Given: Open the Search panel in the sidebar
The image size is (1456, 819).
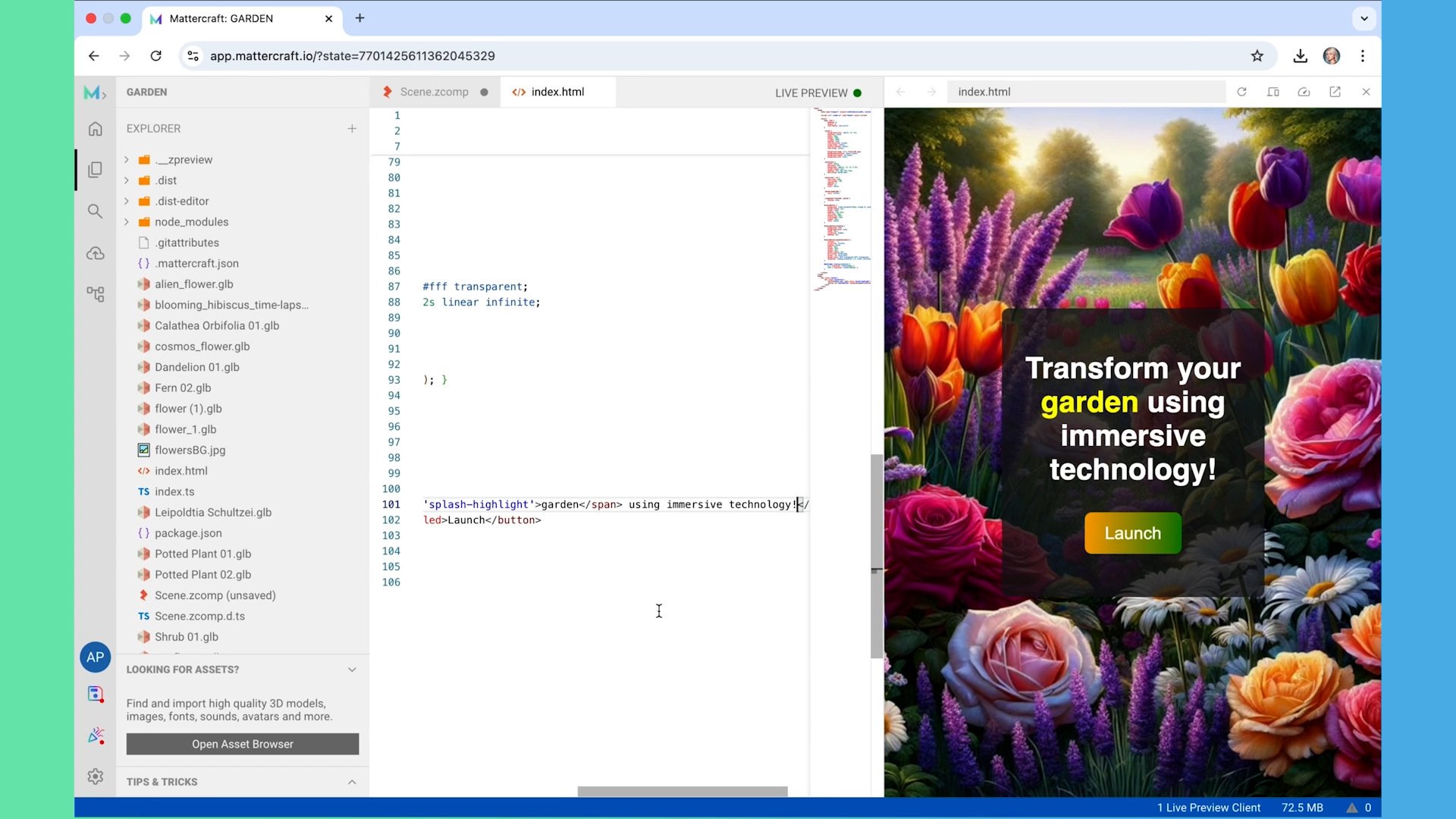Looking at the screenshot, I should point(95,211).
